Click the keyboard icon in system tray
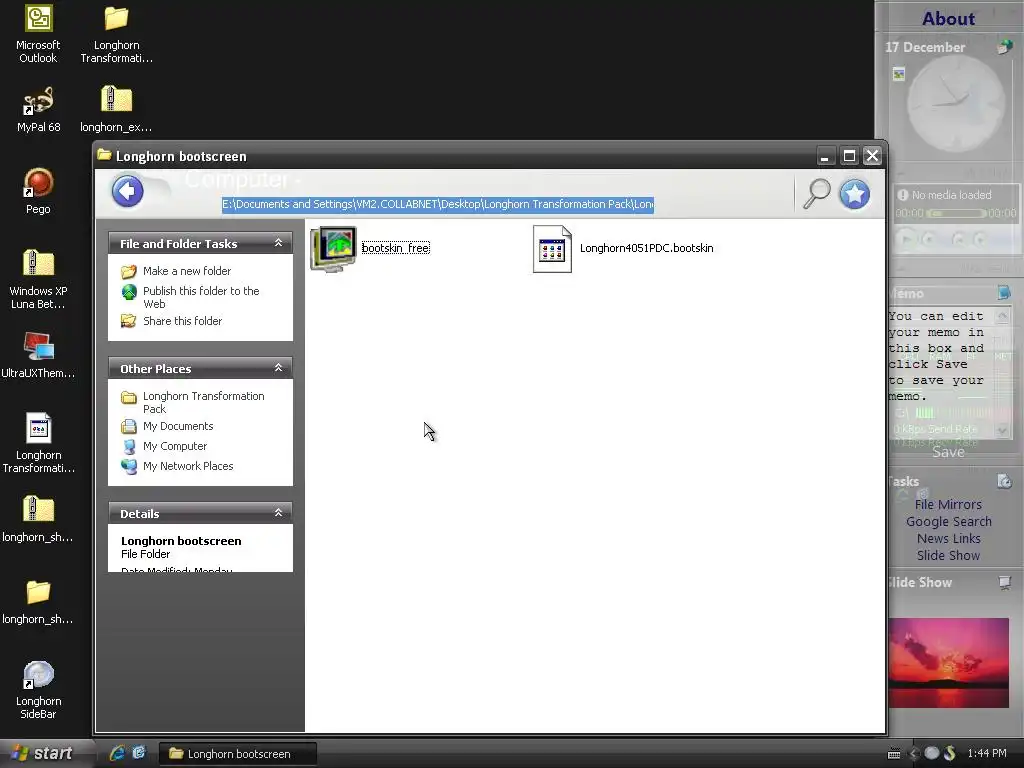Screen dimensions: 1024x768 point(894,754)
